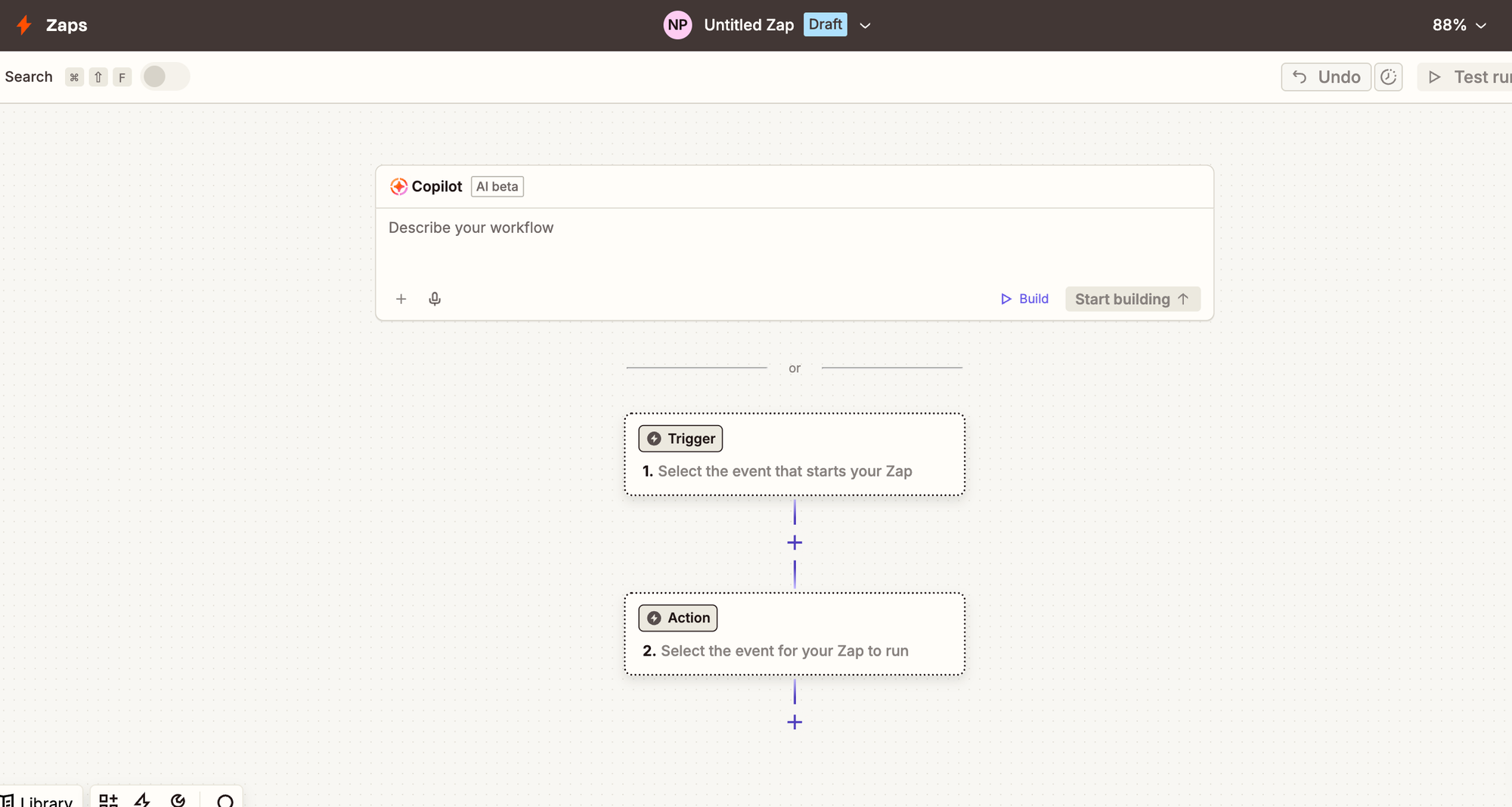Click the Describe your workflow text field

pyautogui.click(x=794, y=242)
